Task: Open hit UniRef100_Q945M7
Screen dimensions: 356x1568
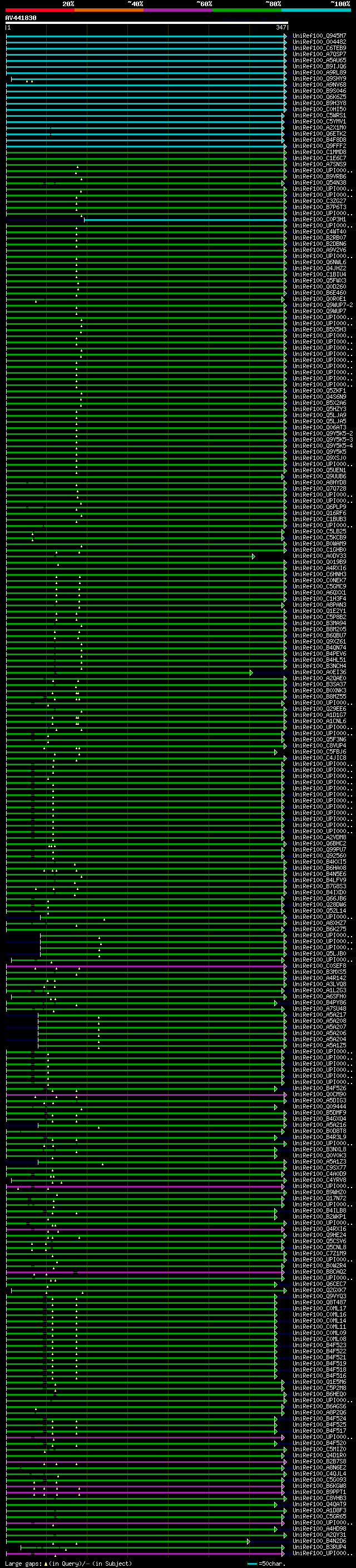Action: 319,36
